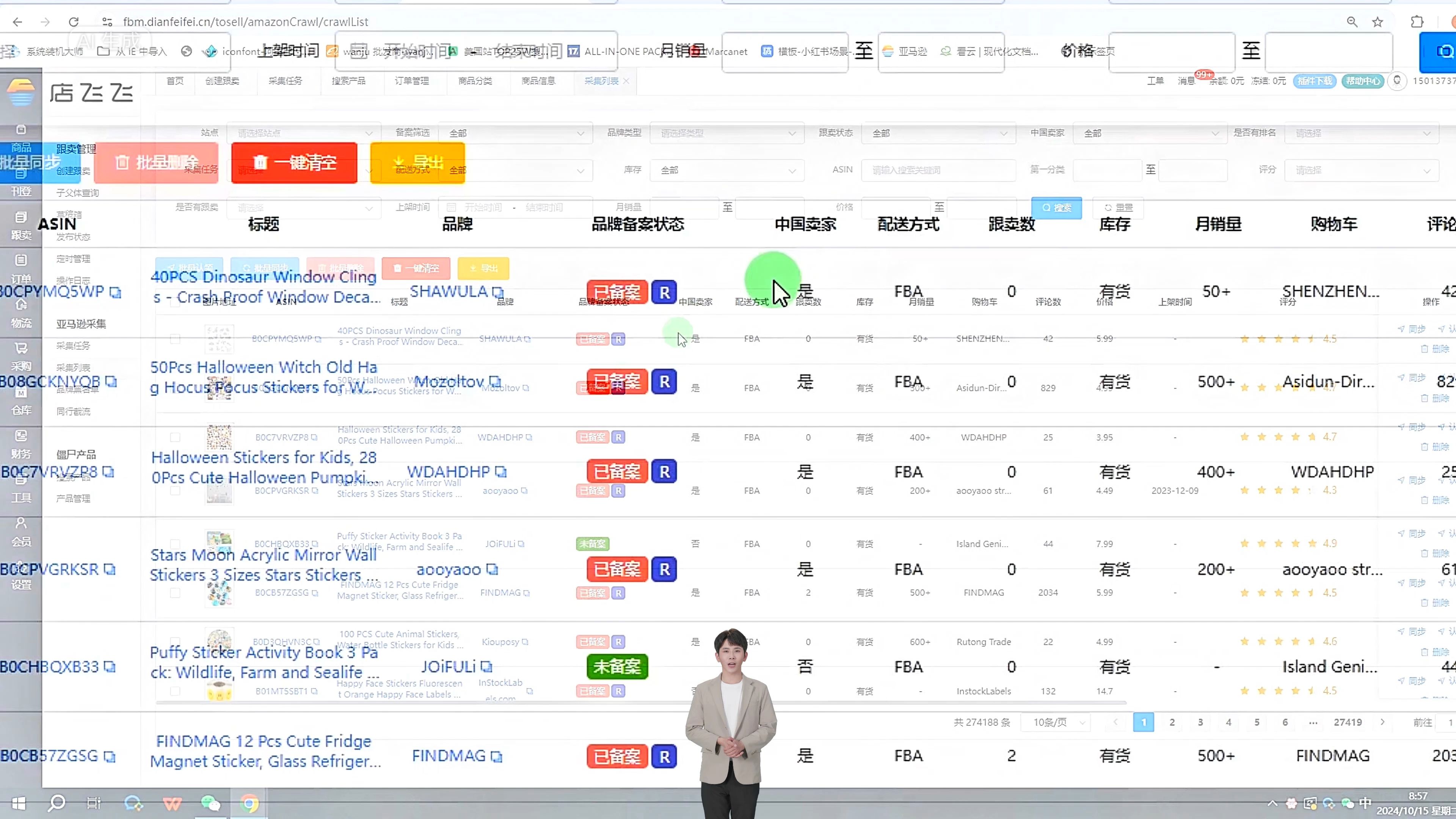Open 会员 in the left icon sidebar
This screenshot has width=1456, height=819.
click(x=21, y=532)
